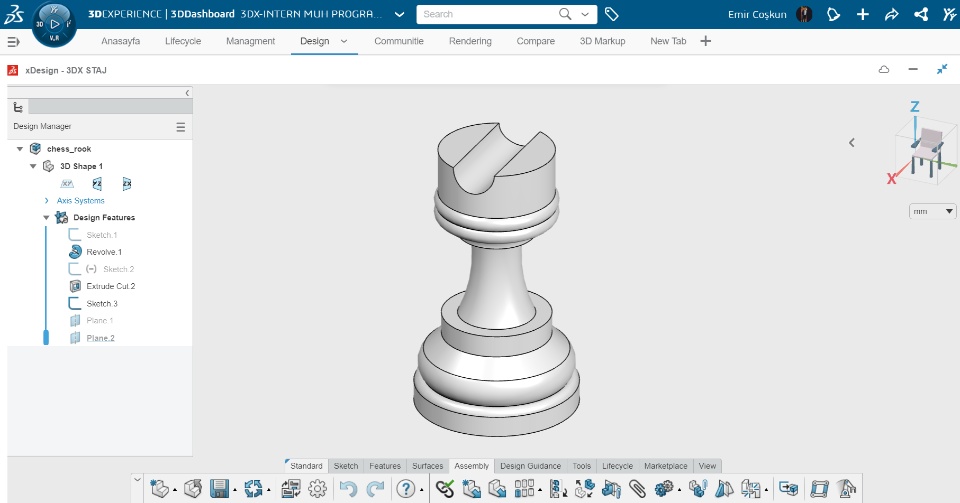Expand the side panel chevron near view cube
The width and height of the screenshot is (960, 503).
852,143
